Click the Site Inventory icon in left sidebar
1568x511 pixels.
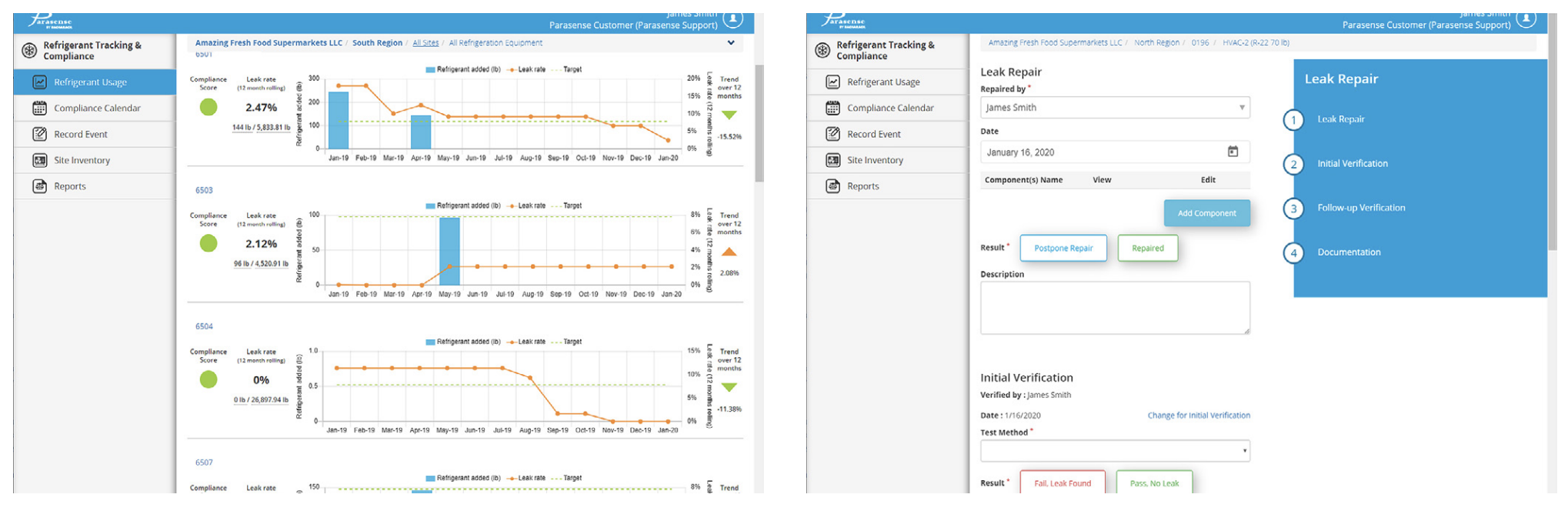click(x=40, y=161)
